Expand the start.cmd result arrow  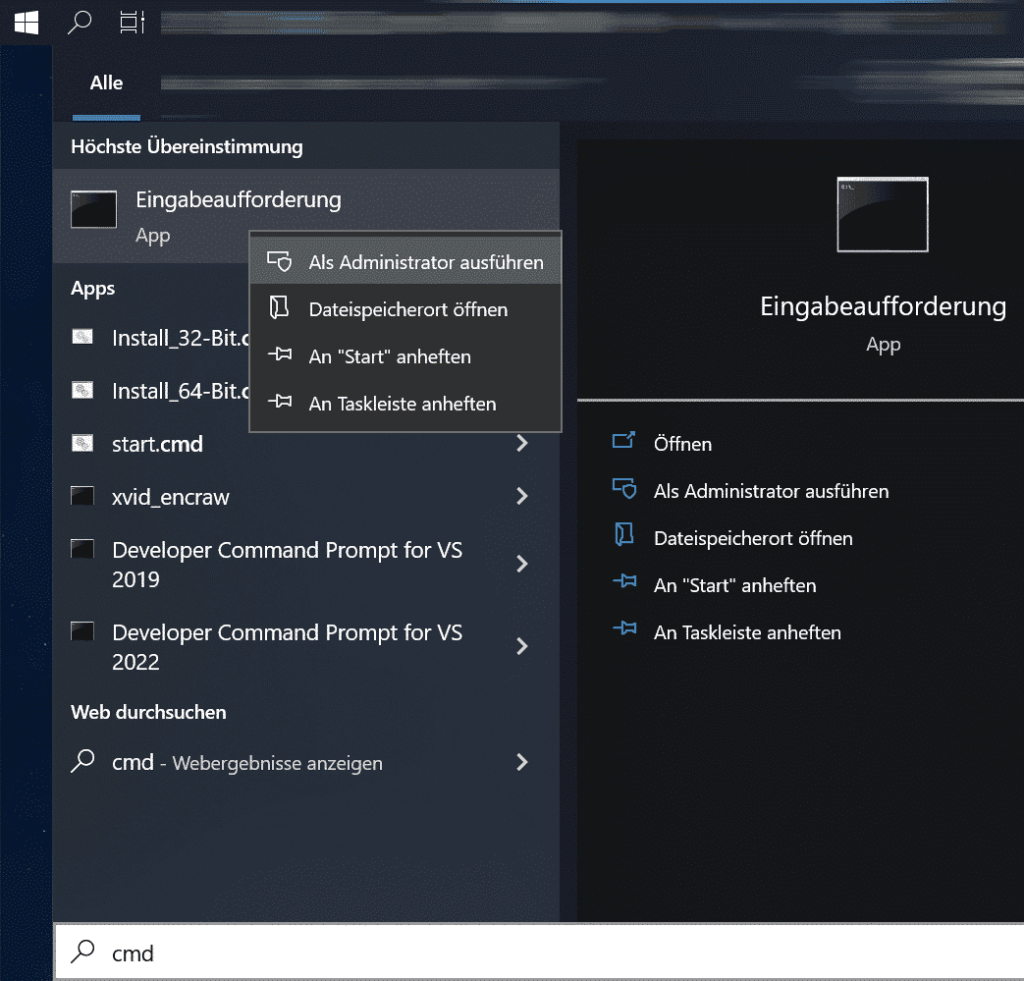point(521,443)
